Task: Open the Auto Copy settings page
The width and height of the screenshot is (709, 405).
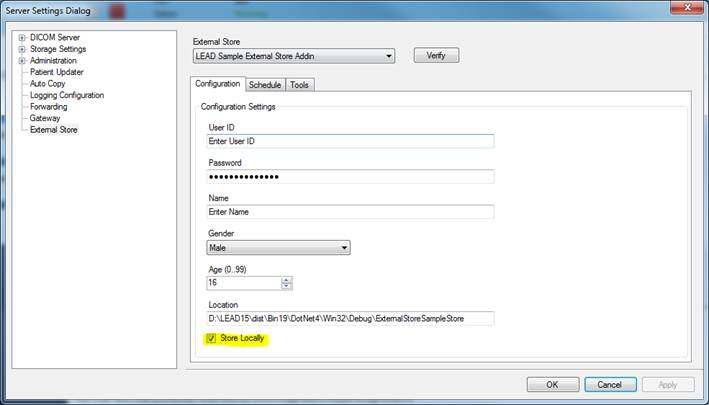Action: click(48, 84)
